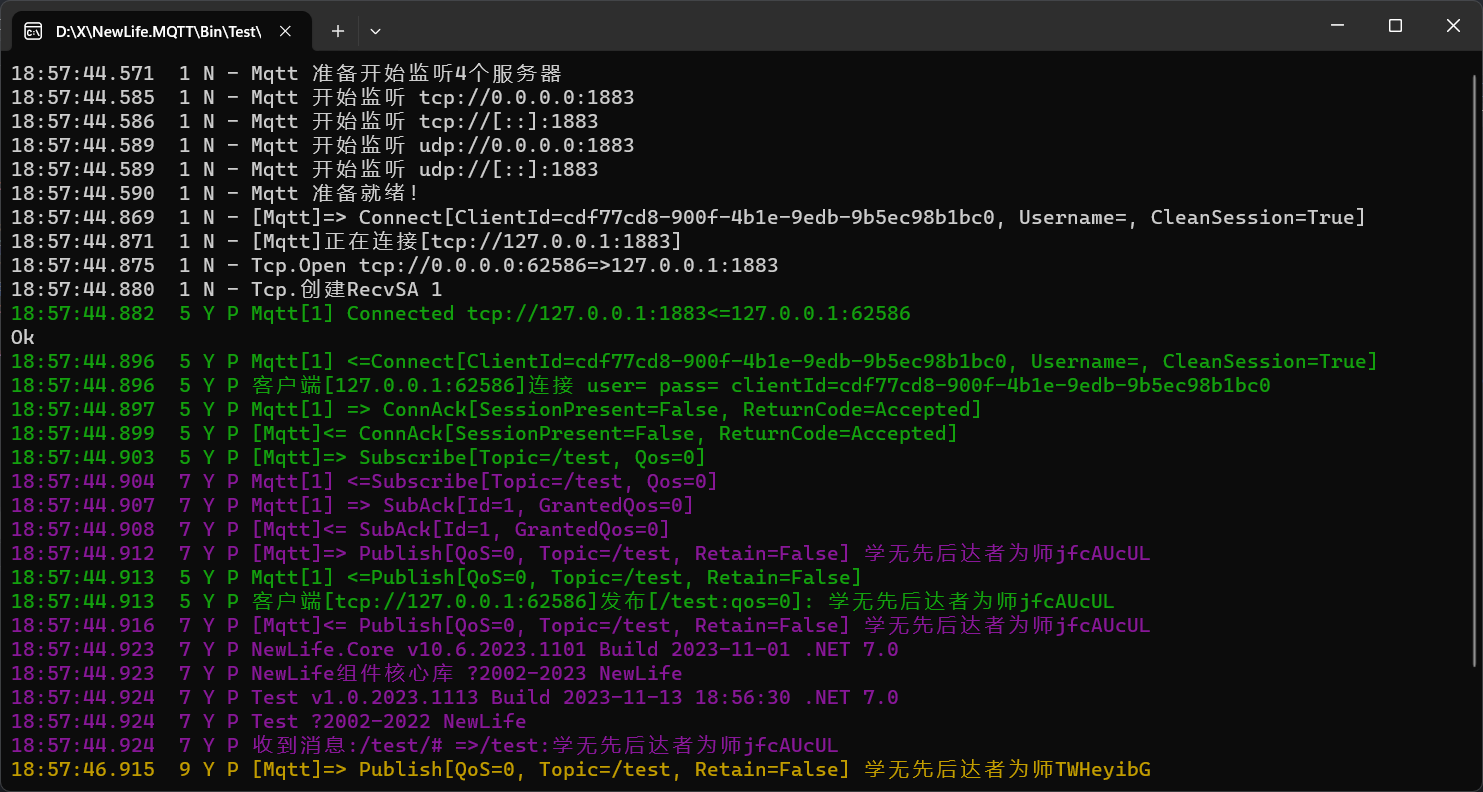The height and width of the screenshot is (792, 1483).
Task: Maximize the terminal window
Action: point(1395,26)
